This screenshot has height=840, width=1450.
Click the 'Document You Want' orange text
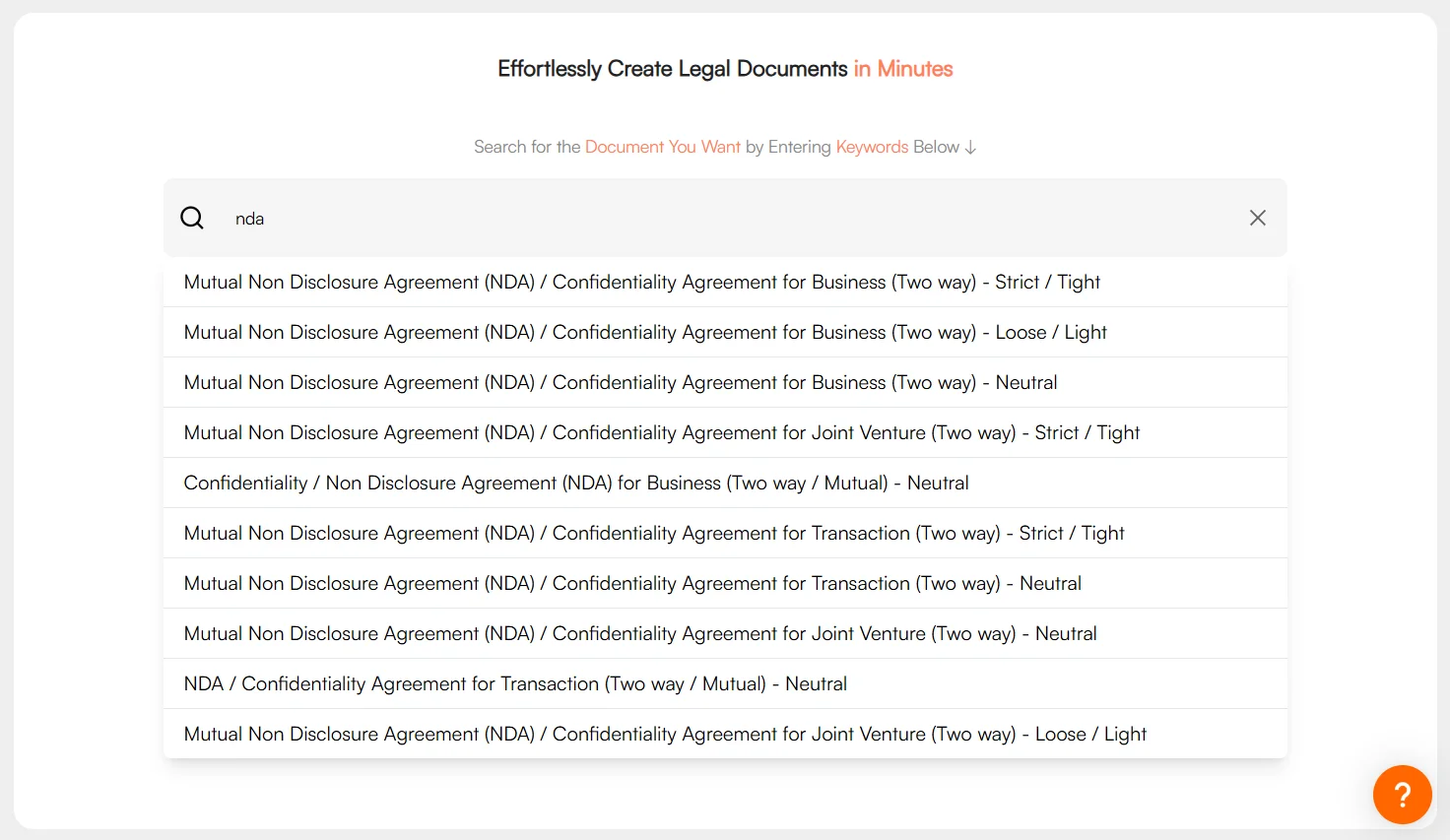click(x=662, y=147)
